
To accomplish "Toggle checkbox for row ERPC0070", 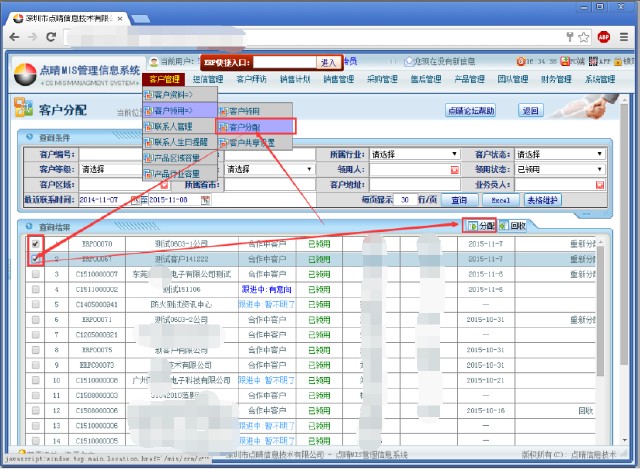I will pos(36,244).
